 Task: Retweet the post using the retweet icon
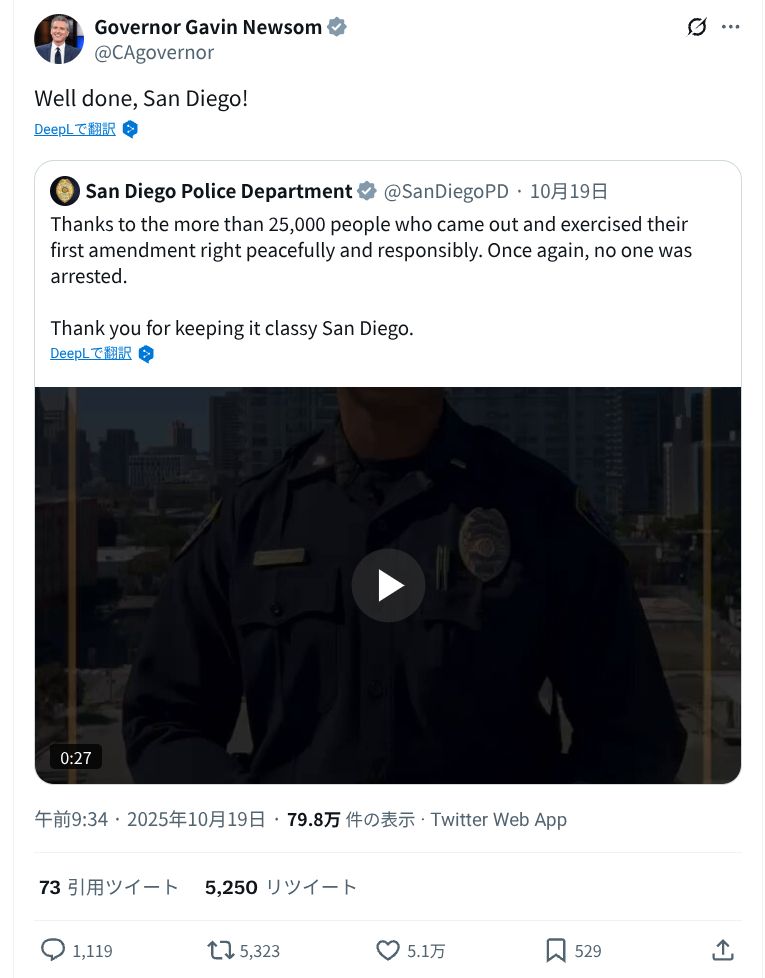point(218,950)
